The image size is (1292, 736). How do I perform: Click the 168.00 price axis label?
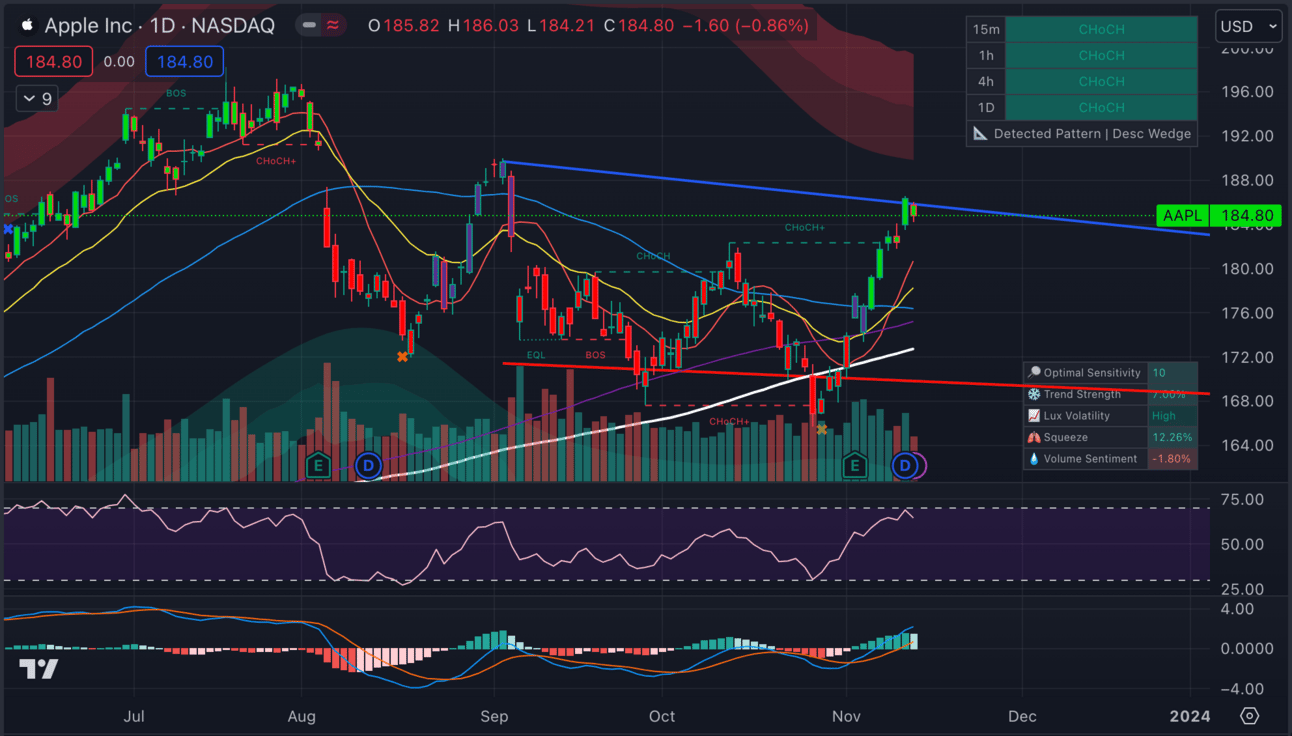1248,401
